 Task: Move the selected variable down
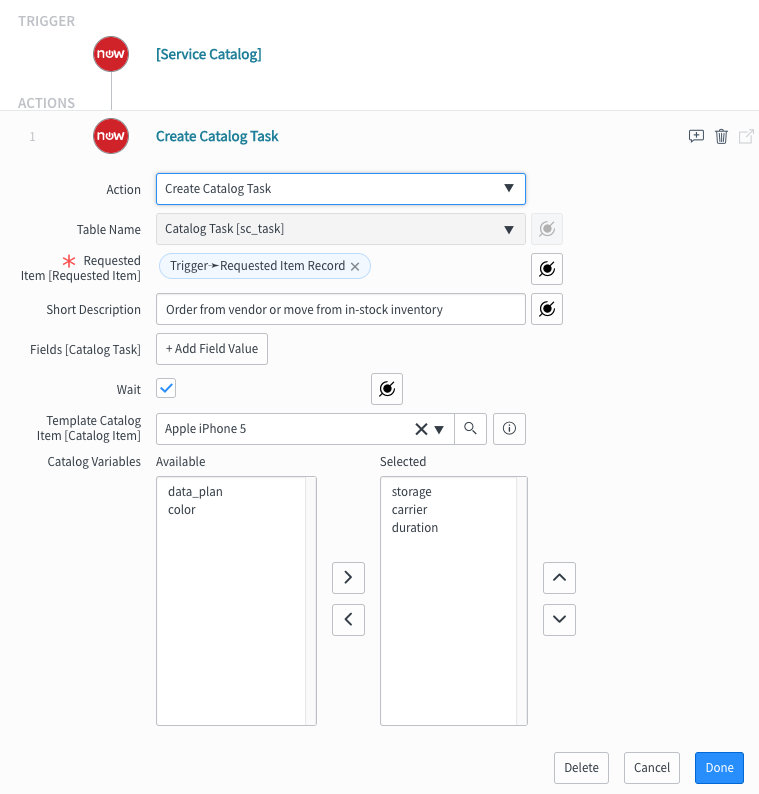click(560, 620)
